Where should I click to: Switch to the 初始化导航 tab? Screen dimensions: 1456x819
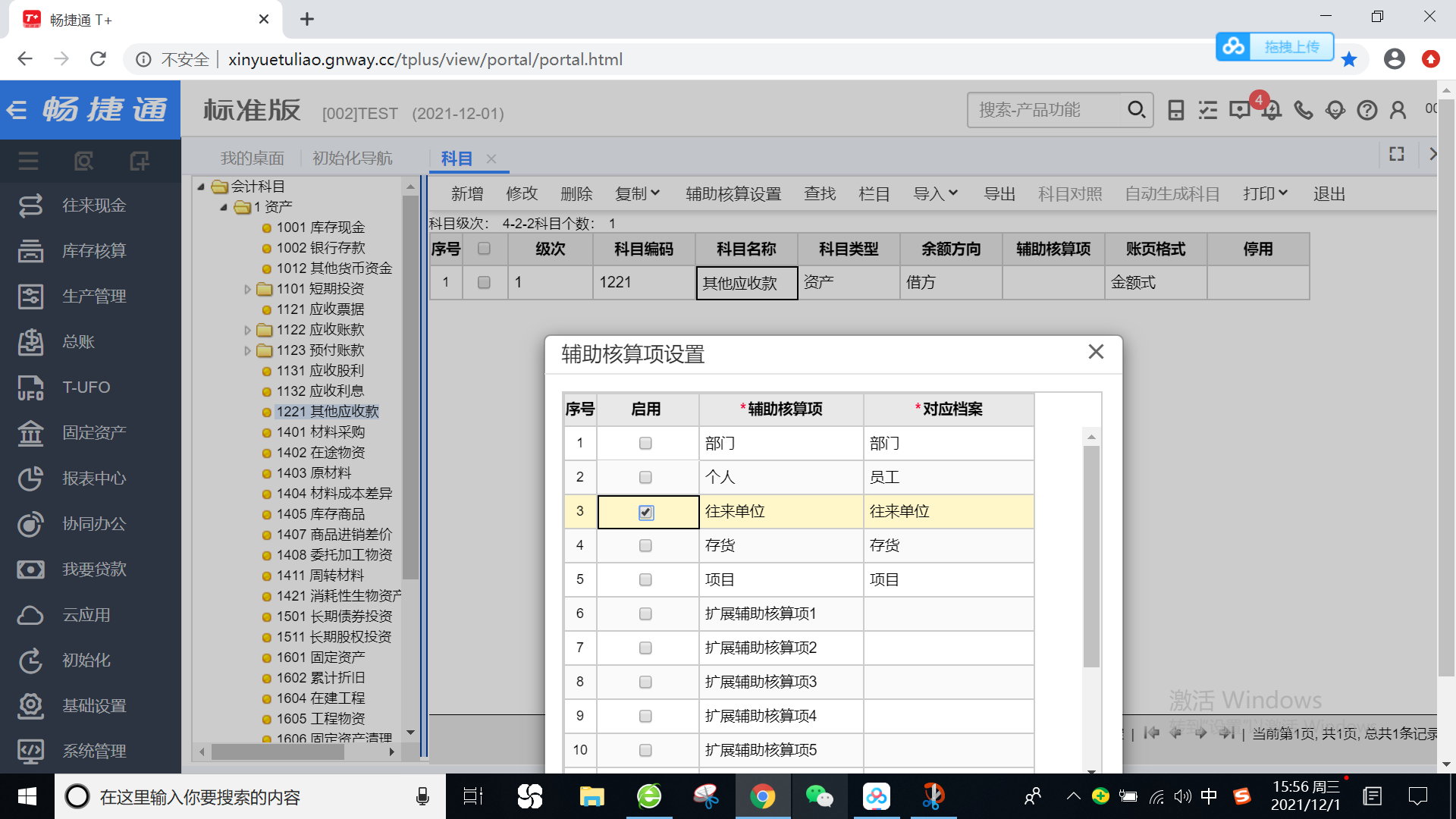(353, 158)
